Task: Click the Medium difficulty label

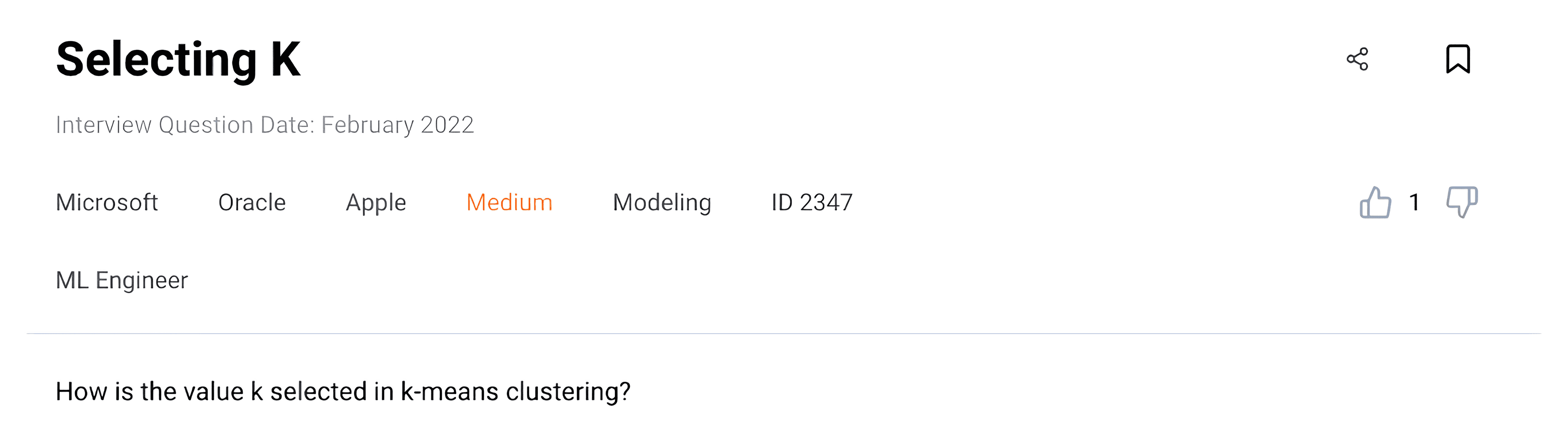Action: [x=510, y=203]
